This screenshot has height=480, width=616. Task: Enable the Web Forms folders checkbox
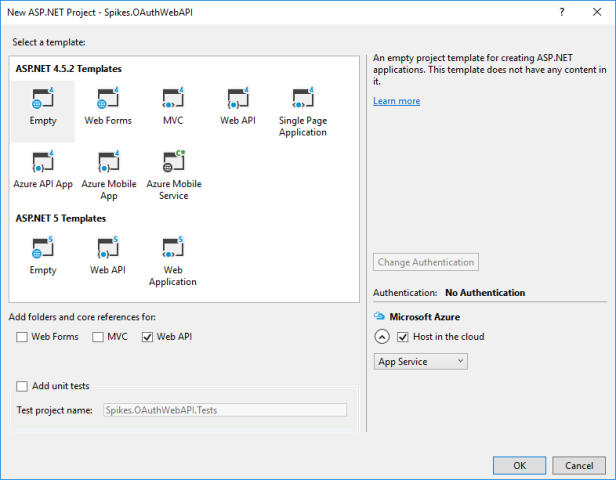tap(22, 337)
